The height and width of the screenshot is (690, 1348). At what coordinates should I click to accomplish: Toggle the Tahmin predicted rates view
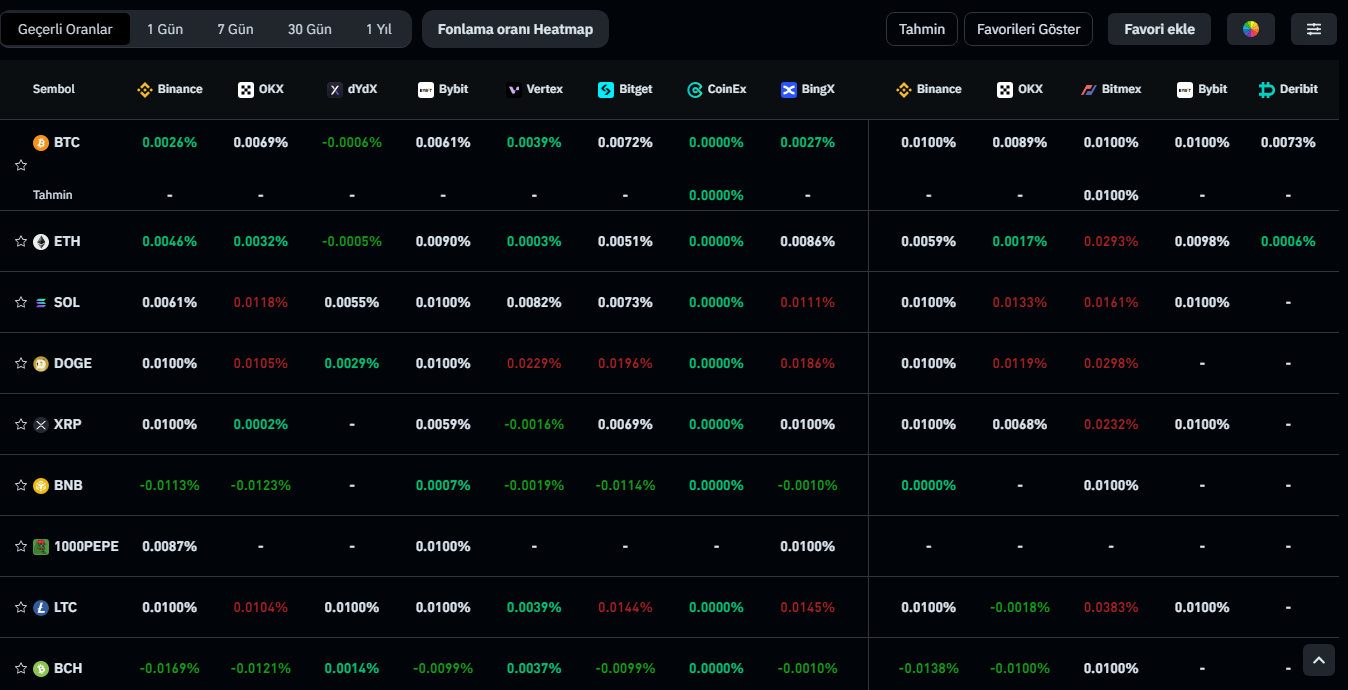click(921, 29)
